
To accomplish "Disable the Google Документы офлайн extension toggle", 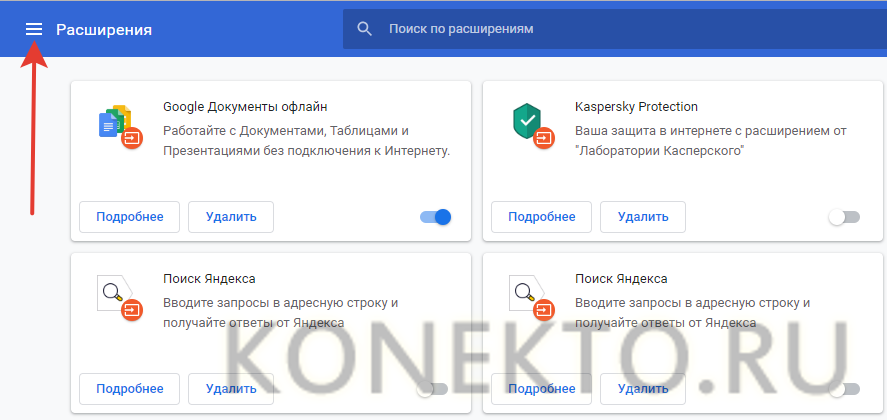I will 436,217.
